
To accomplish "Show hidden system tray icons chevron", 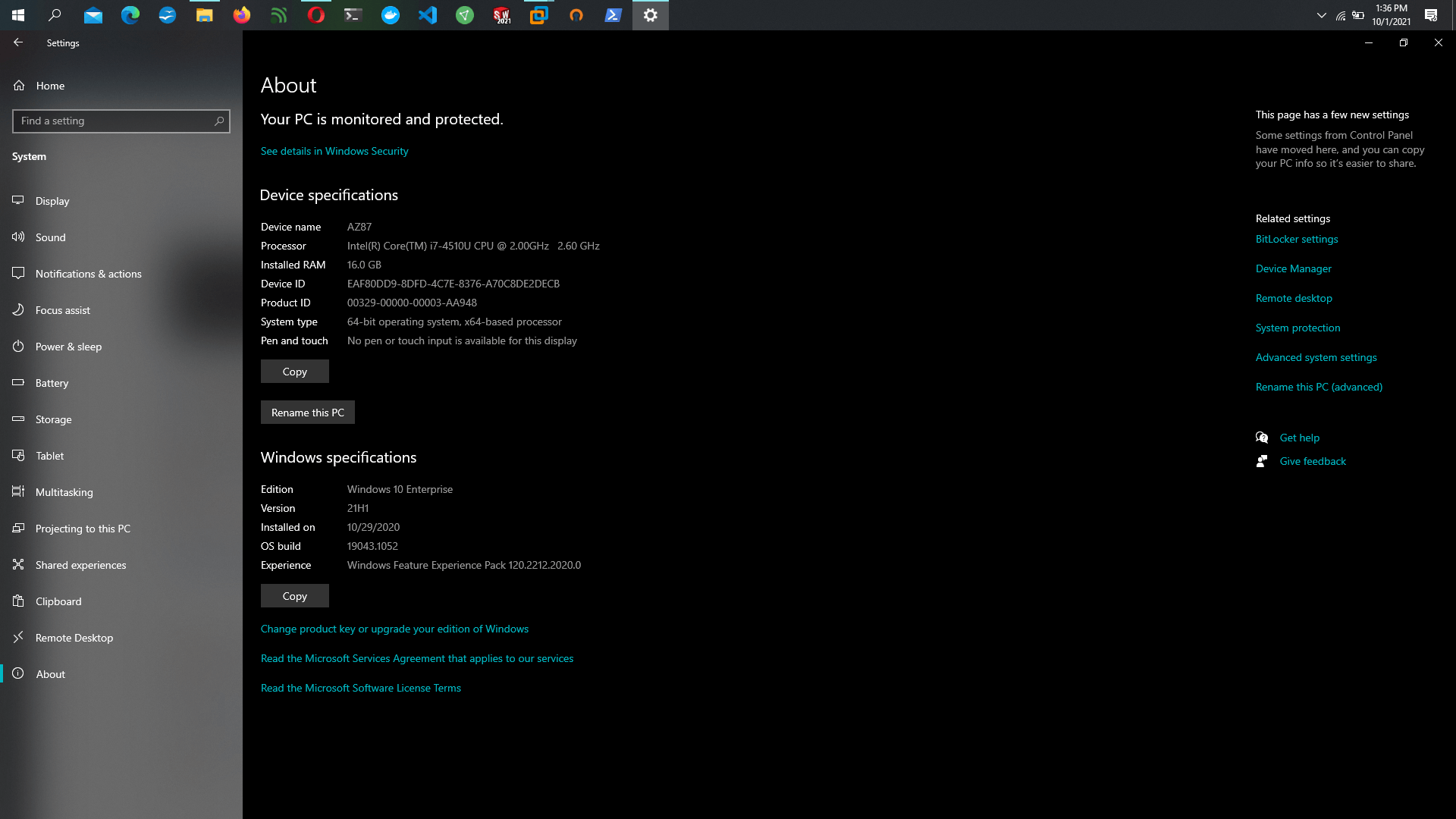I will pyautogui.click(x=1322, y=15).
